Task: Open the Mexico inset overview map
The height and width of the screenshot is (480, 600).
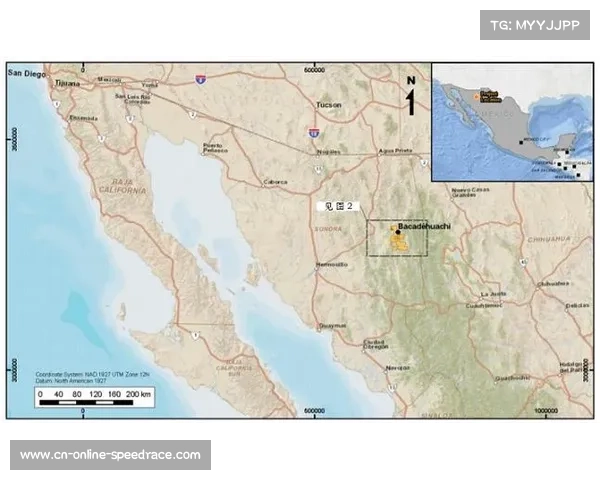Action: coord(512,122)
